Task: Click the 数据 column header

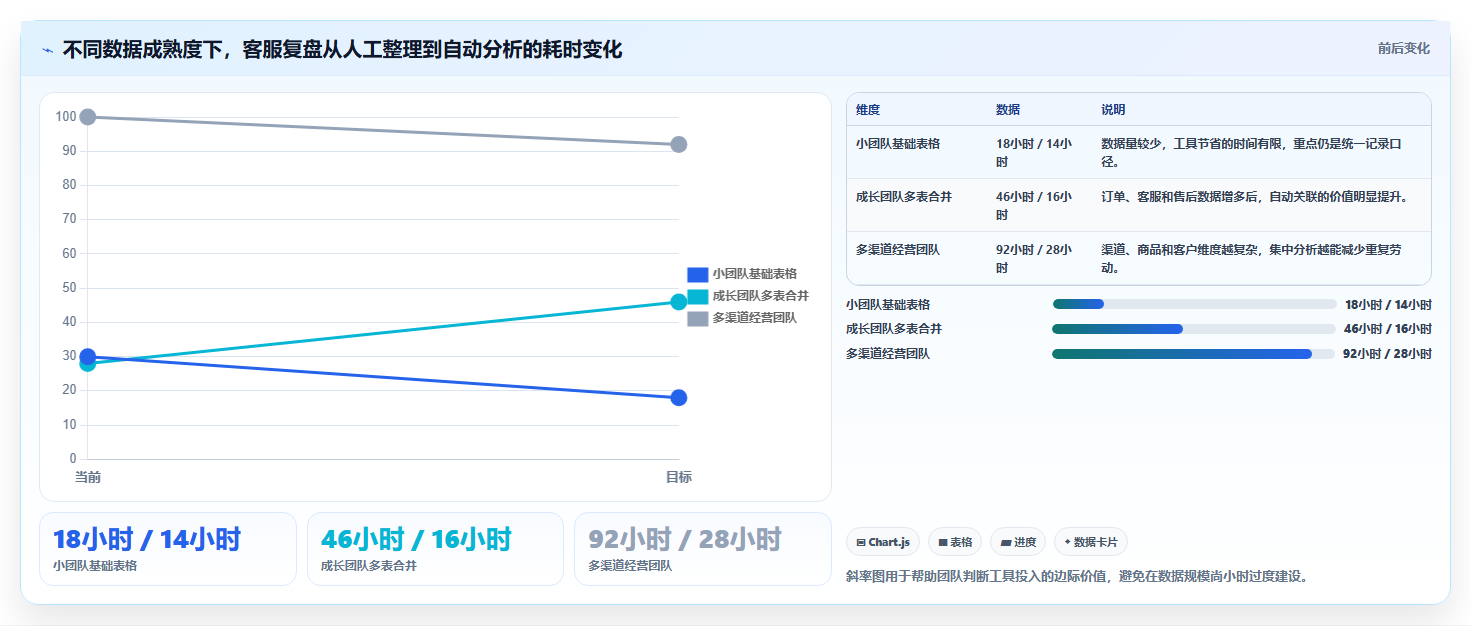Action: (x=1008, y=110)
